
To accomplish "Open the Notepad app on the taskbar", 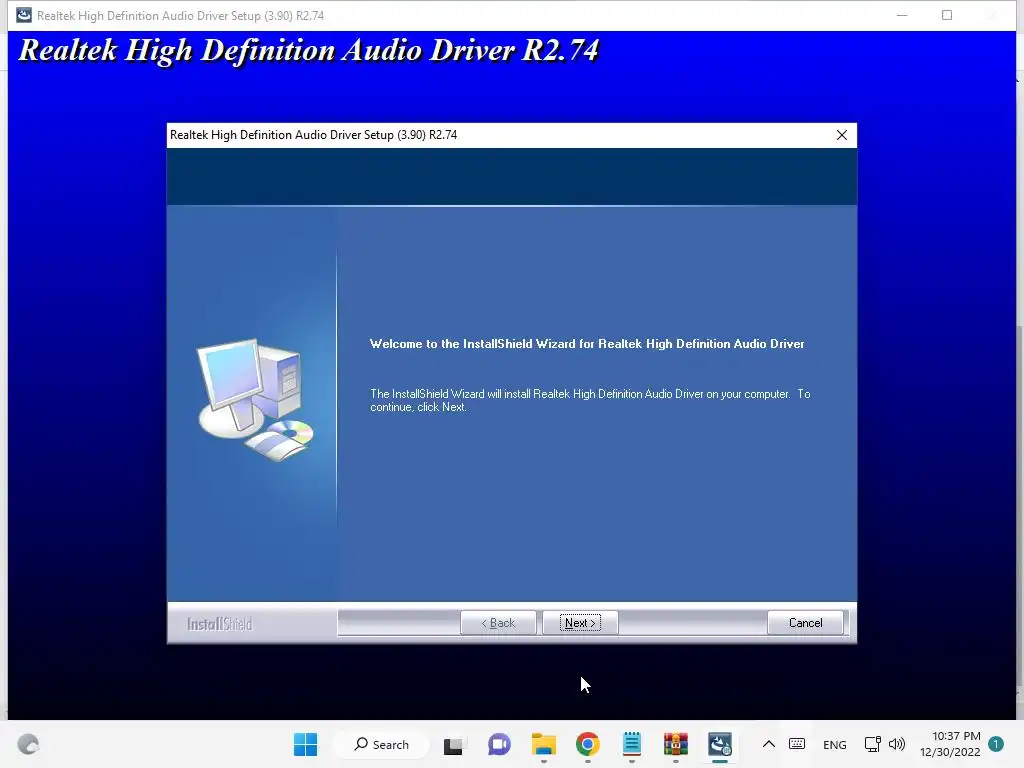I will pos(632,744).
